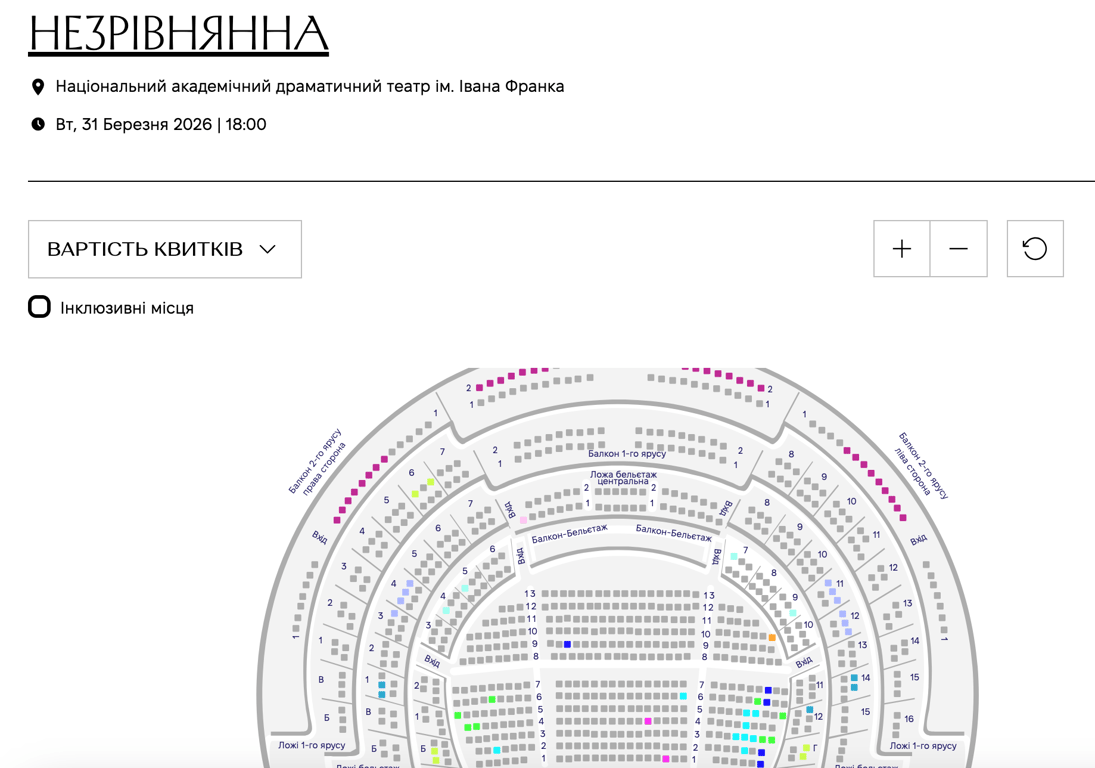Click the clock icon beside the date
Screen dimensions: 1095x768
[x=38, y=125]
